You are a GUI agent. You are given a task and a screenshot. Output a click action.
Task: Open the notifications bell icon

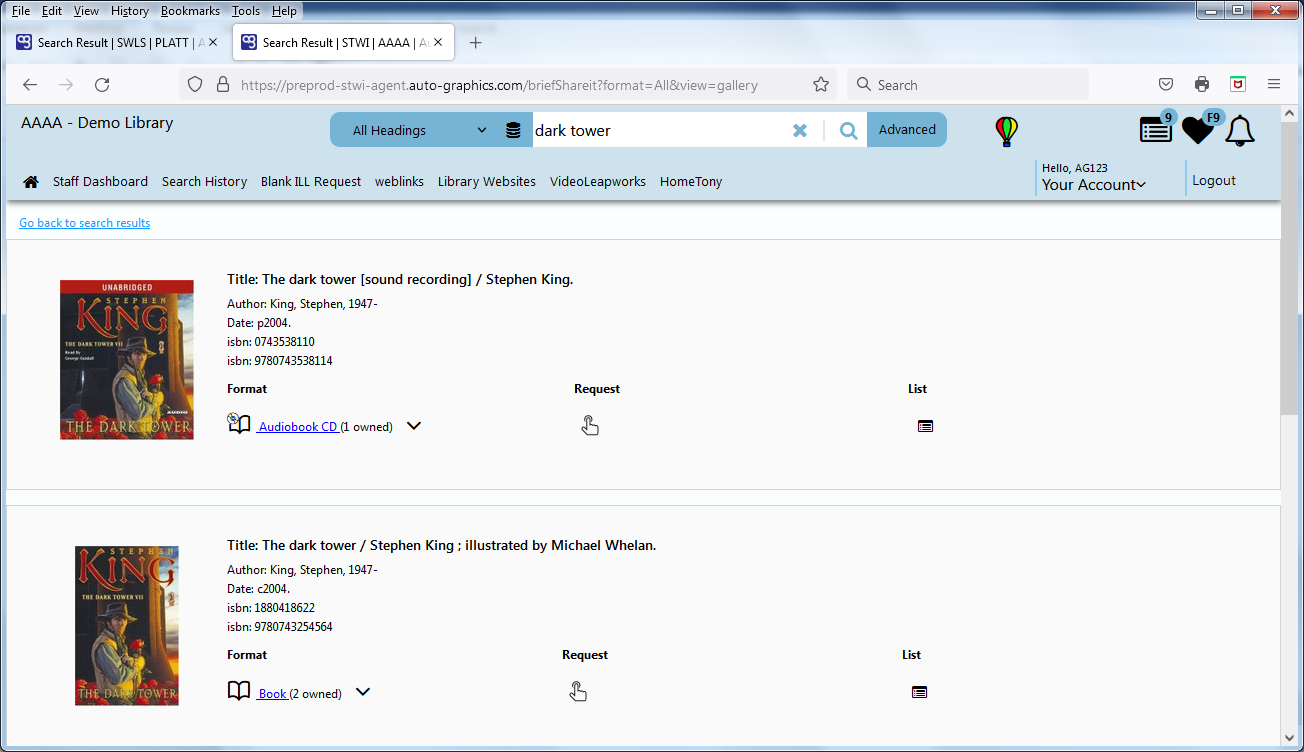pos(1240,131)
